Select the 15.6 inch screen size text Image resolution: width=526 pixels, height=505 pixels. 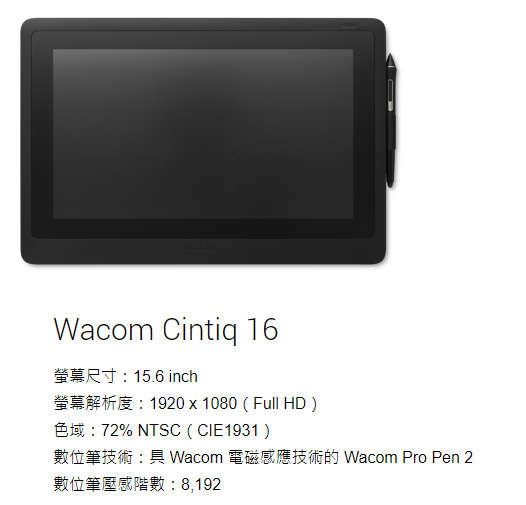[166, 376]
